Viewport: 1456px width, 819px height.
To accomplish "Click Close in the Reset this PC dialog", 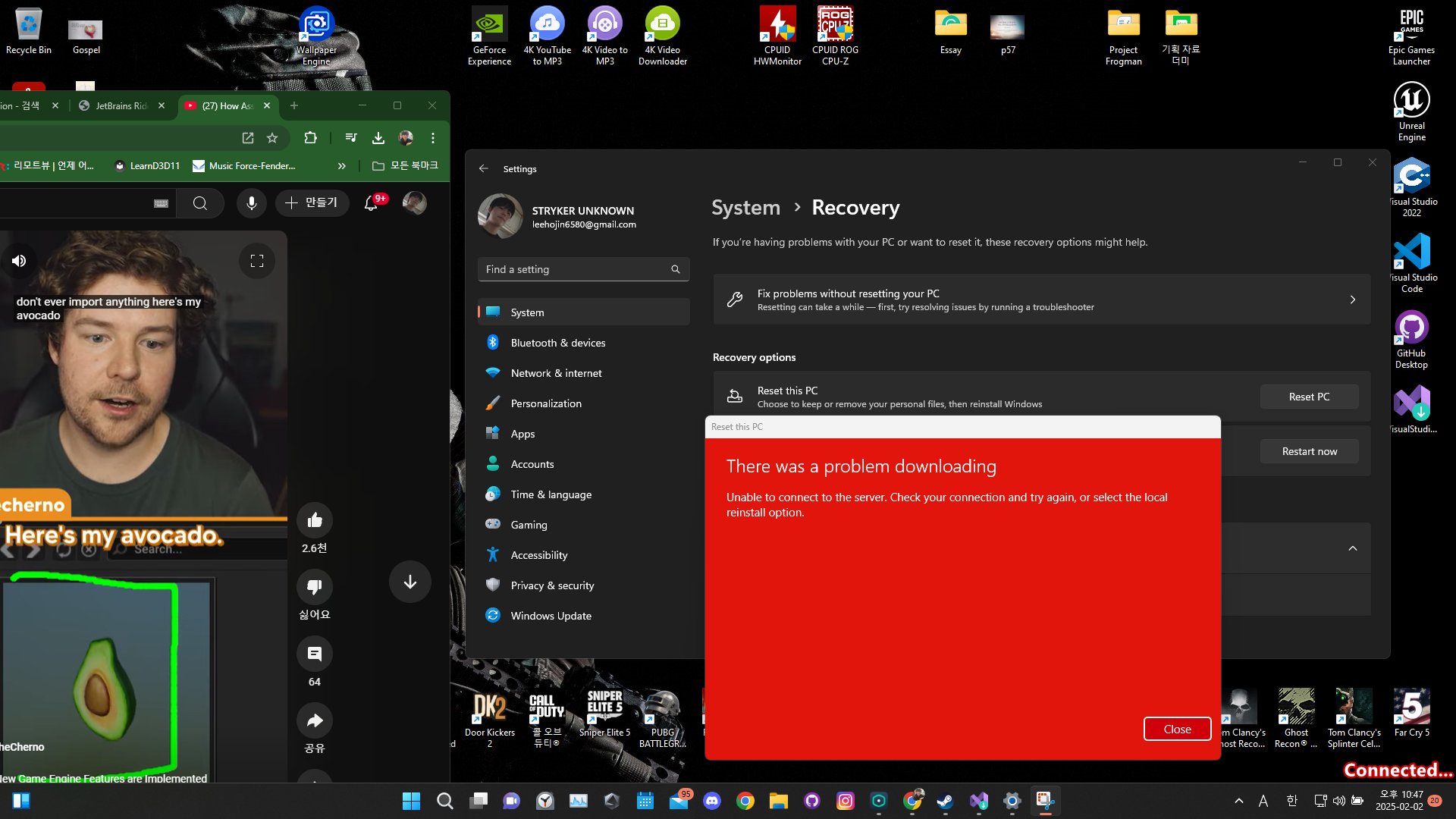I will click(x=1177, y=729).
